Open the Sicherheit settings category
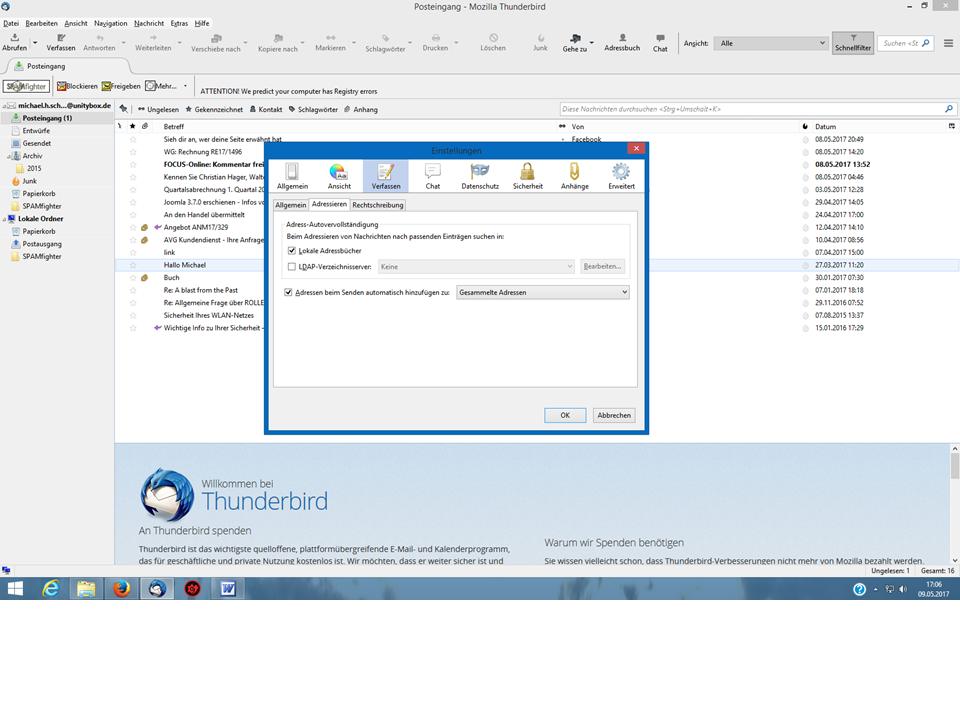 click(x=527, y=176)
